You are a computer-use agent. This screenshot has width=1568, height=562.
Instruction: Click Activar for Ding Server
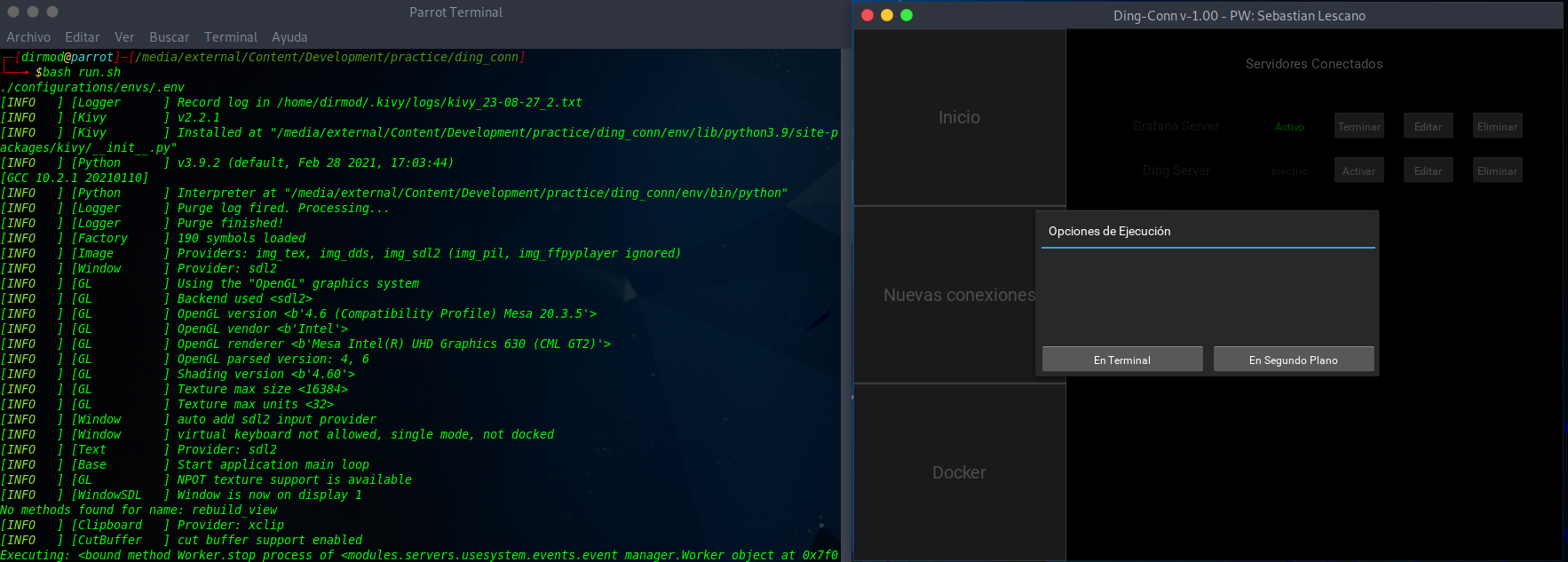tap(1358, 170)
